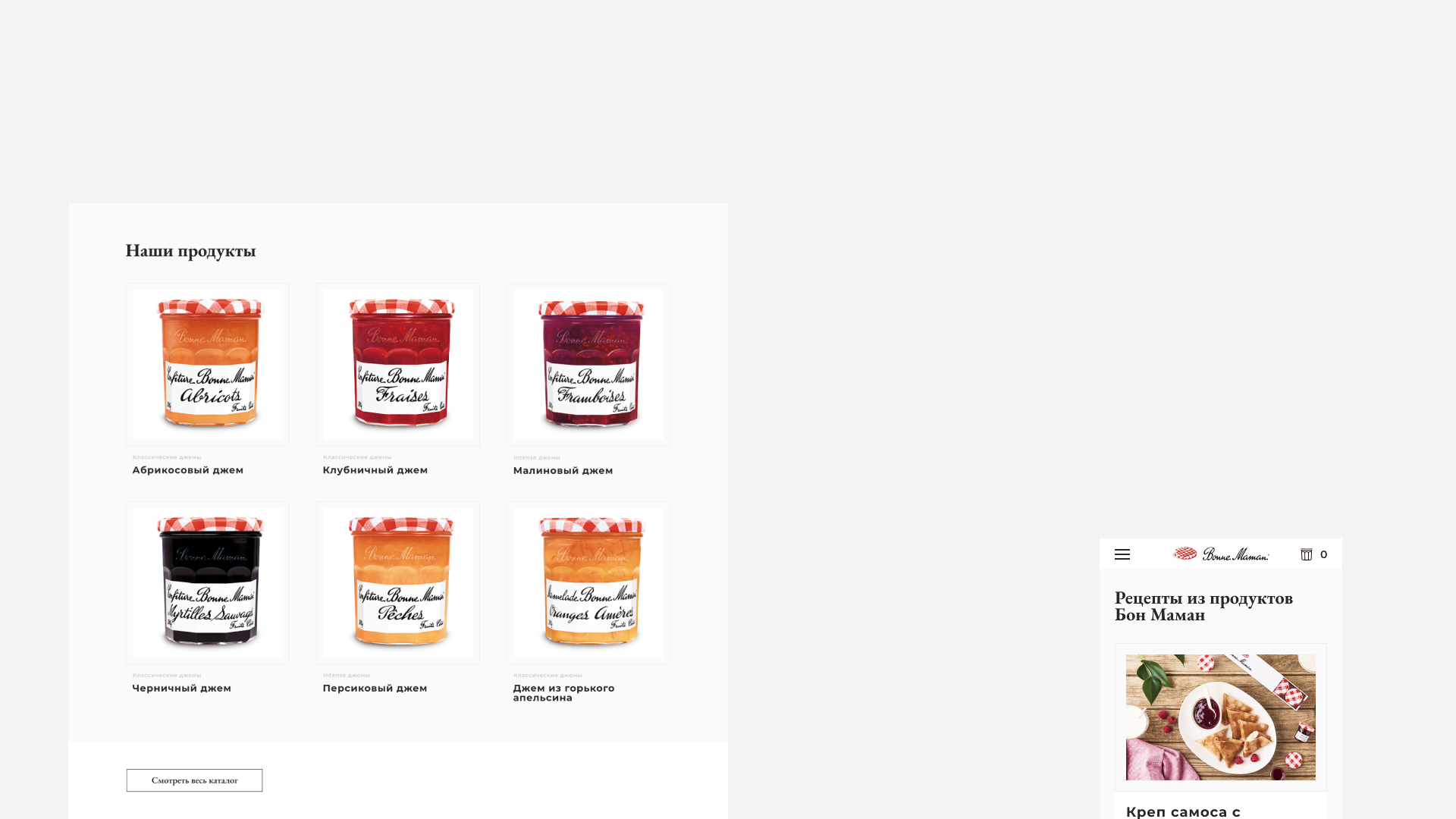Click the Малиновый джем title
Image resolution: width=1456 pixels, height=819 pixels.
tap(563, 471)
